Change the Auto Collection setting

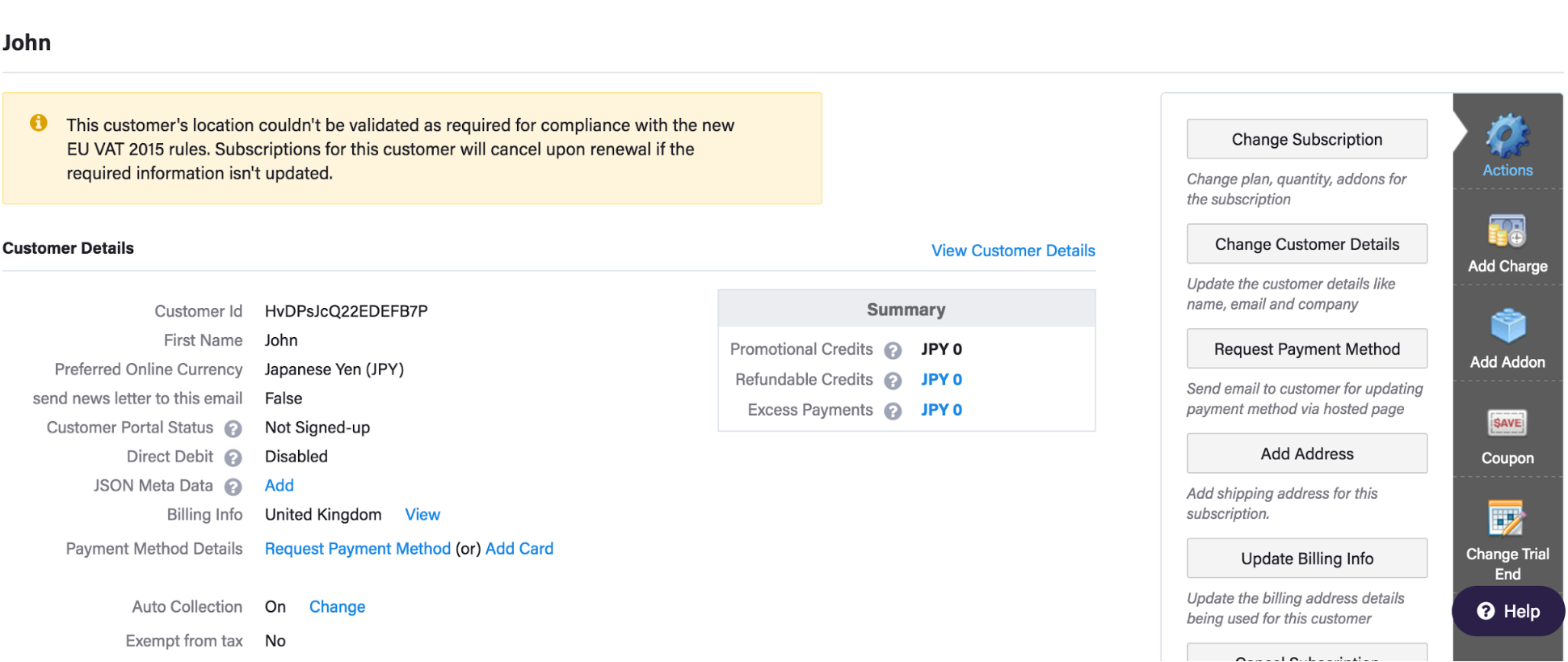pyautogui.click(x=337, y=607)
